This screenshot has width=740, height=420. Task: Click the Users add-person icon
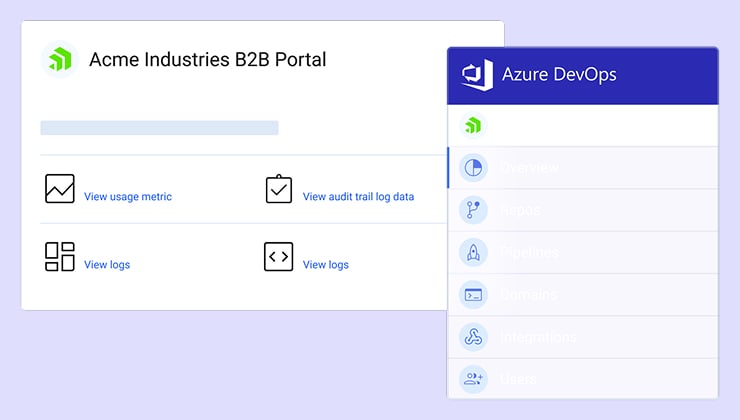pyautogui.click(x=472, y=379)
